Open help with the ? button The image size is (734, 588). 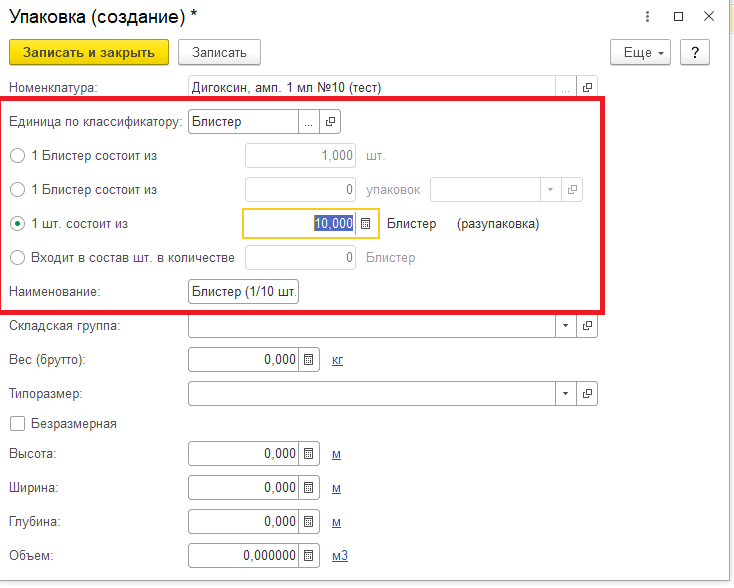pyautogui.click(x=695, y=52)
